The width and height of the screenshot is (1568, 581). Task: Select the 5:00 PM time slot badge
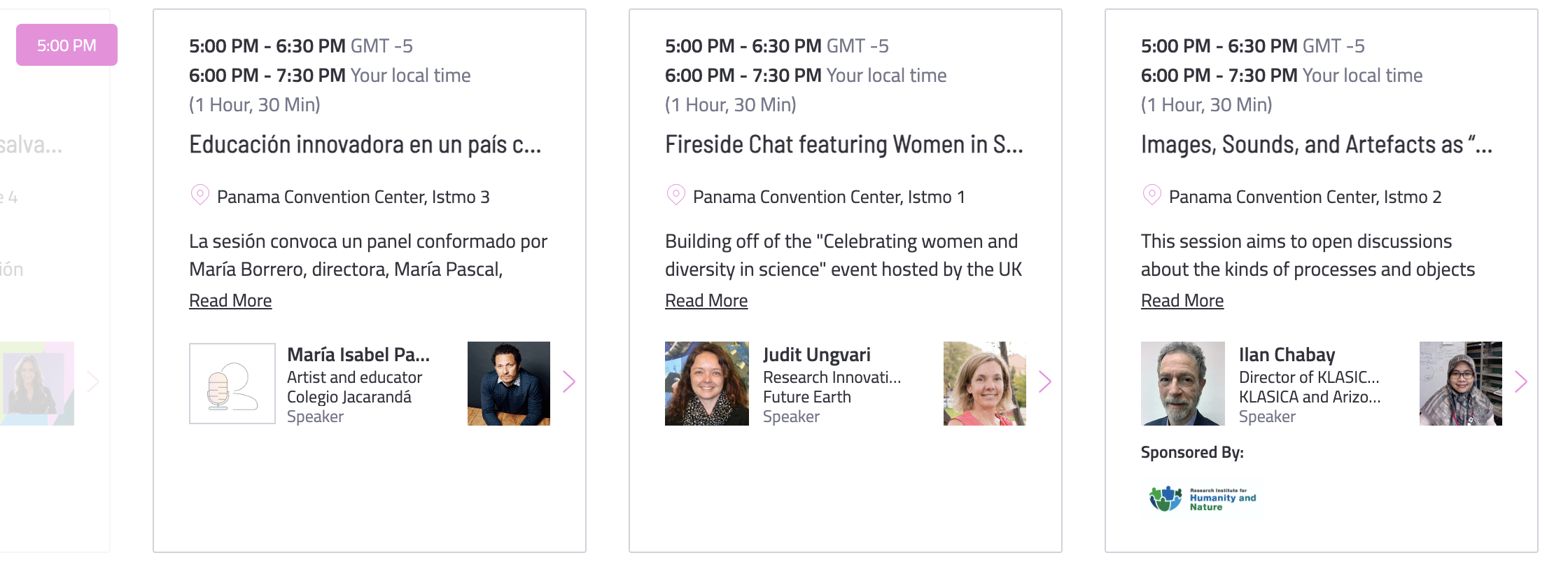pyautogui.click(x=66, y=45)
